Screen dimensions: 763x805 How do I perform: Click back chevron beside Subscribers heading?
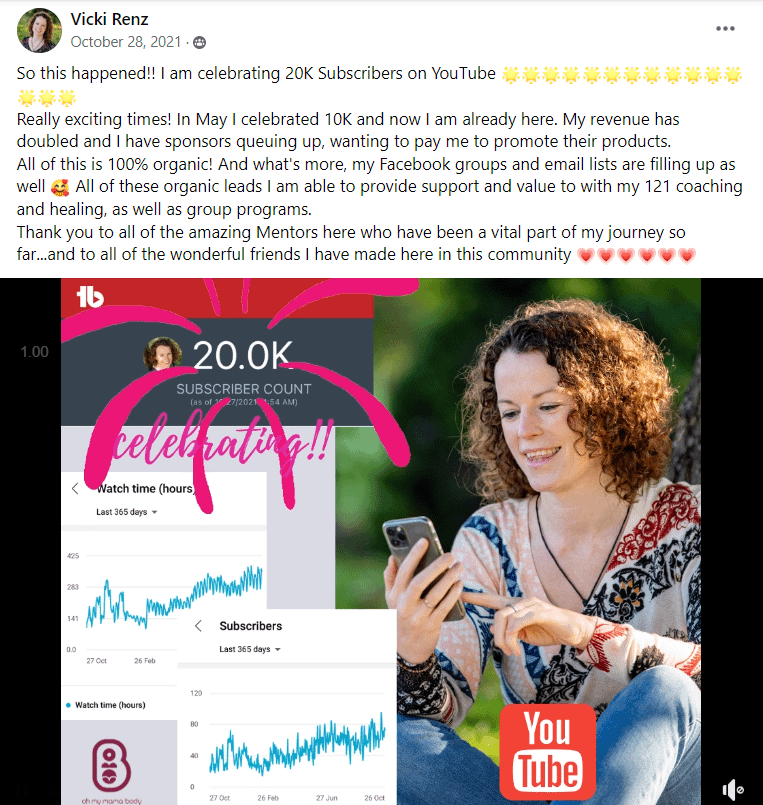click(198, 626)
